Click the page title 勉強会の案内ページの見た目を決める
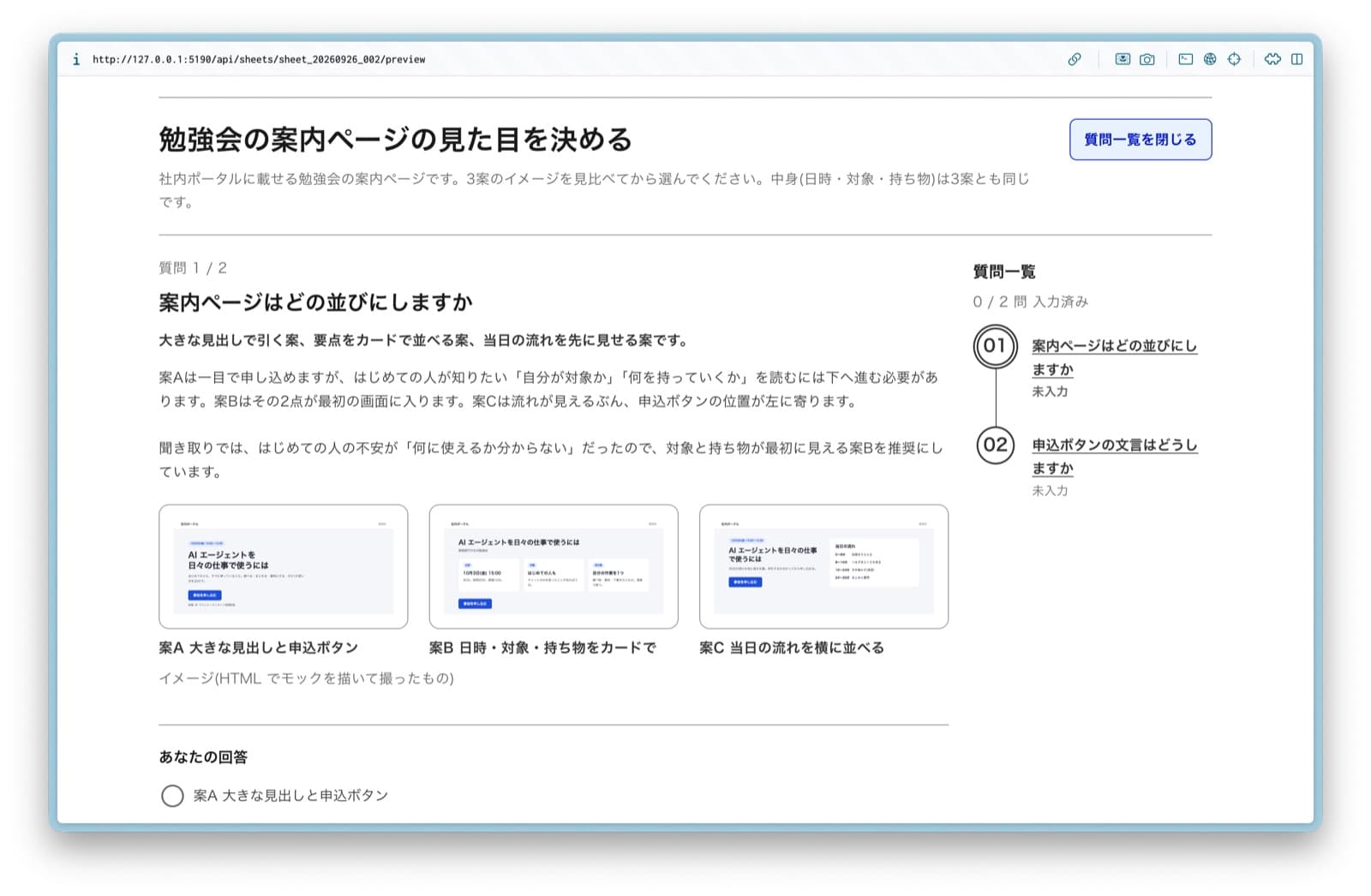 point(396,140)
